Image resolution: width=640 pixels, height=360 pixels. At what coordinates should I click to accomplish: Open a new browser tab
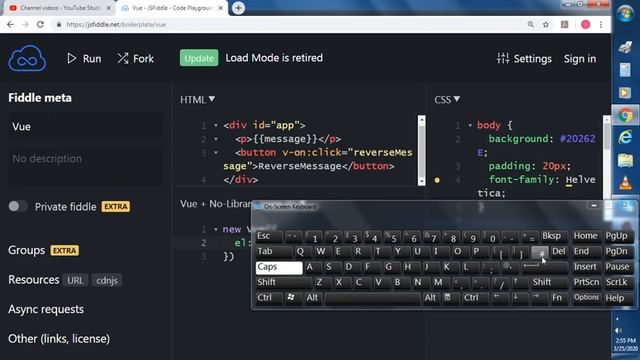tap(238, 8)
